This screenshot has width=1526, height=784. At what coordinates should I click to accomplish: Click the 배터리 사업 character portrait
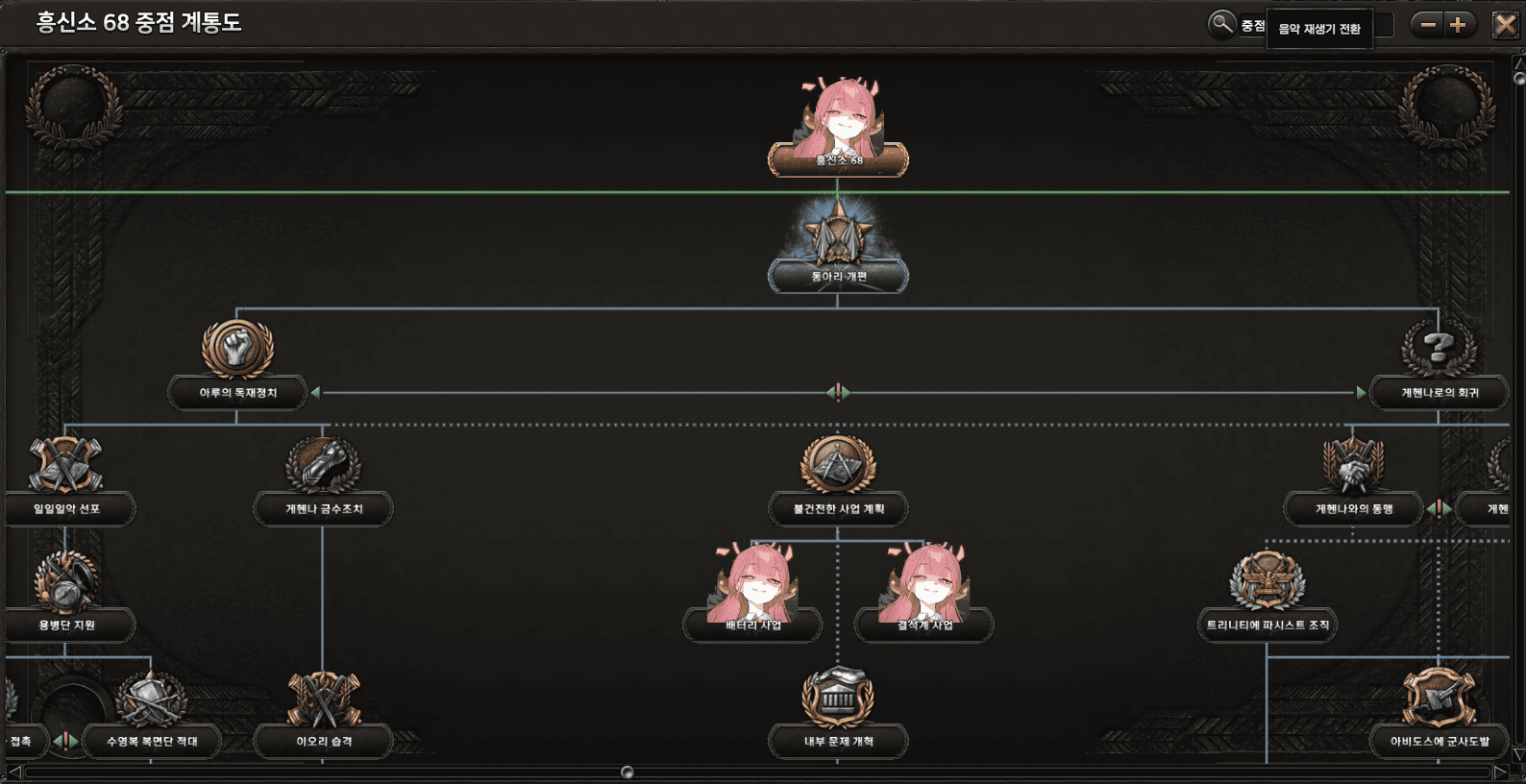[x=752, y=581]
